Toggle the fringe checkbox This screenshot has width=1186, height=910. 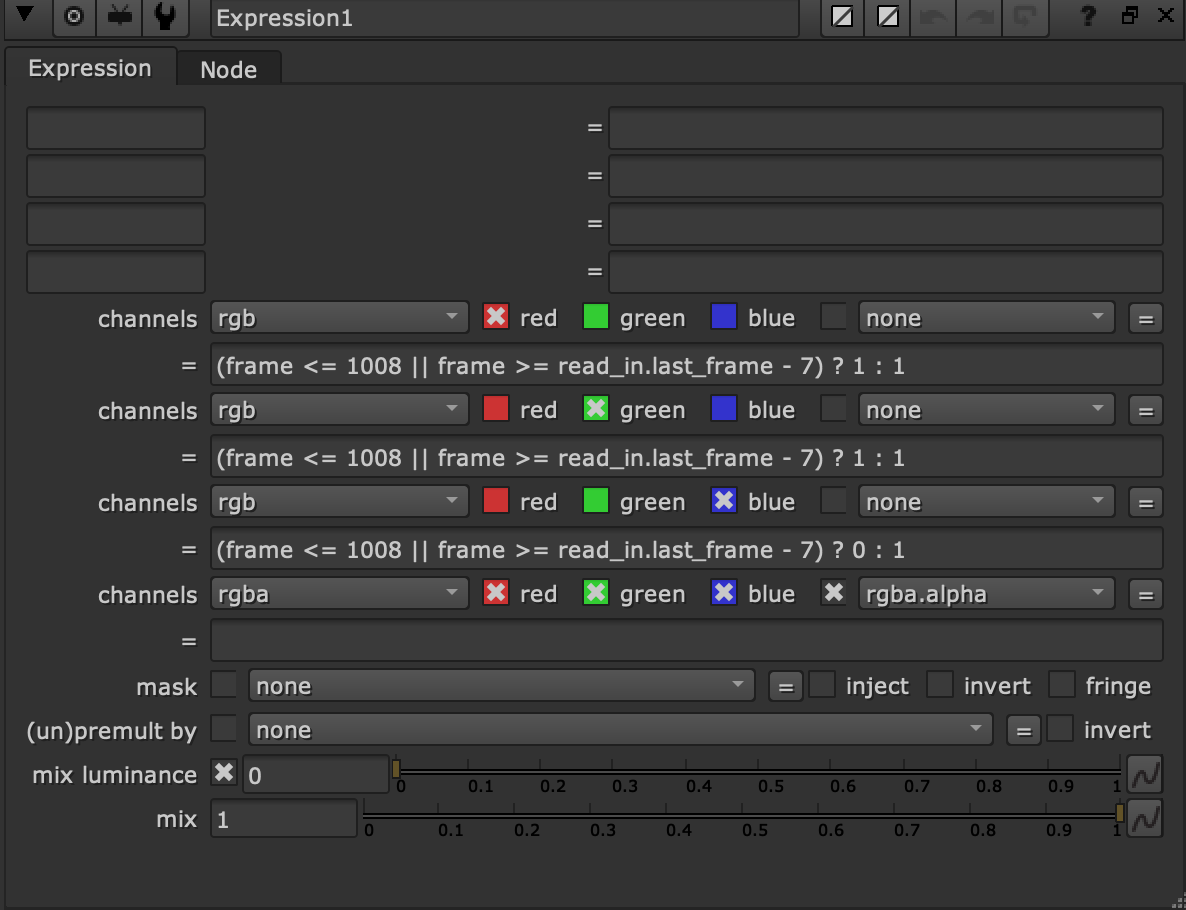click(1062, 686)
